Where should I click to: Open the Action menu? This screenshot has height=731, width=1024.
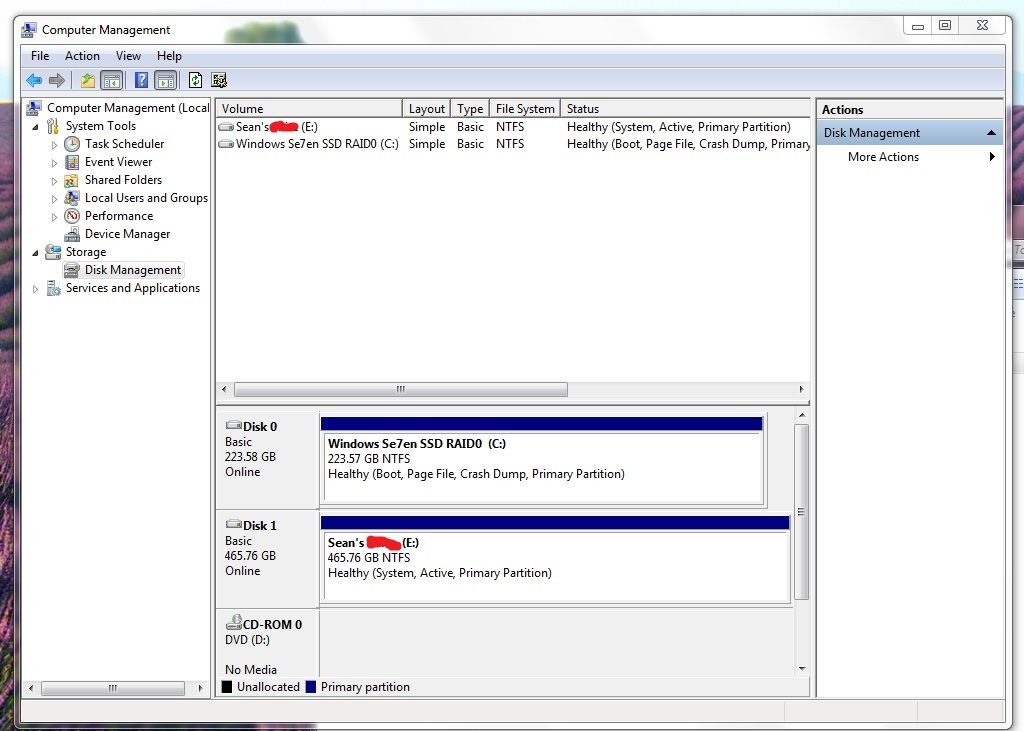tap(82, 56)
